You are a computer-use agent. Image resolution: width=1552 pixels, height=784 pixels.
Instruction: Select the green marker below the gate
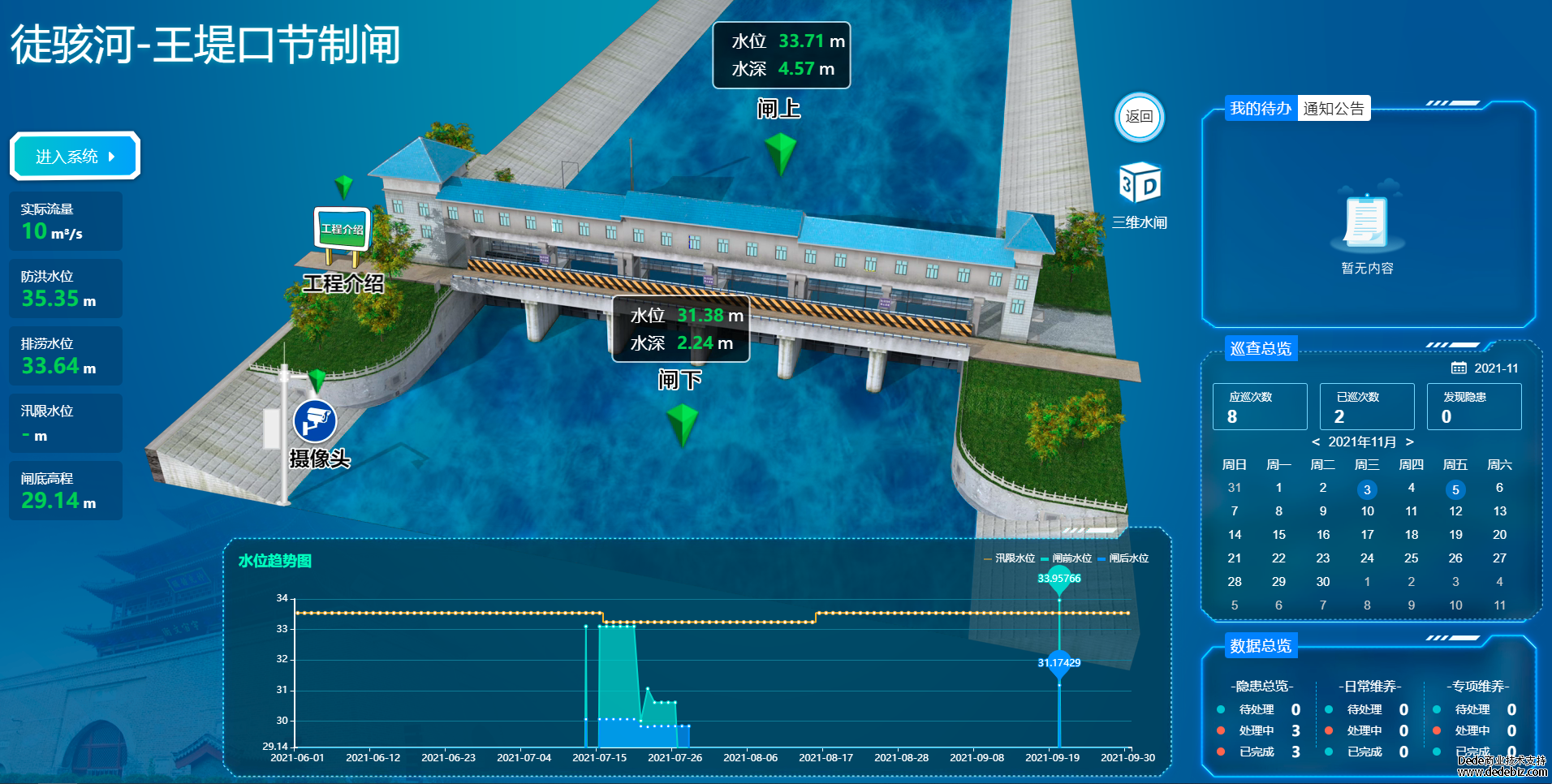[x=682, y=423]
